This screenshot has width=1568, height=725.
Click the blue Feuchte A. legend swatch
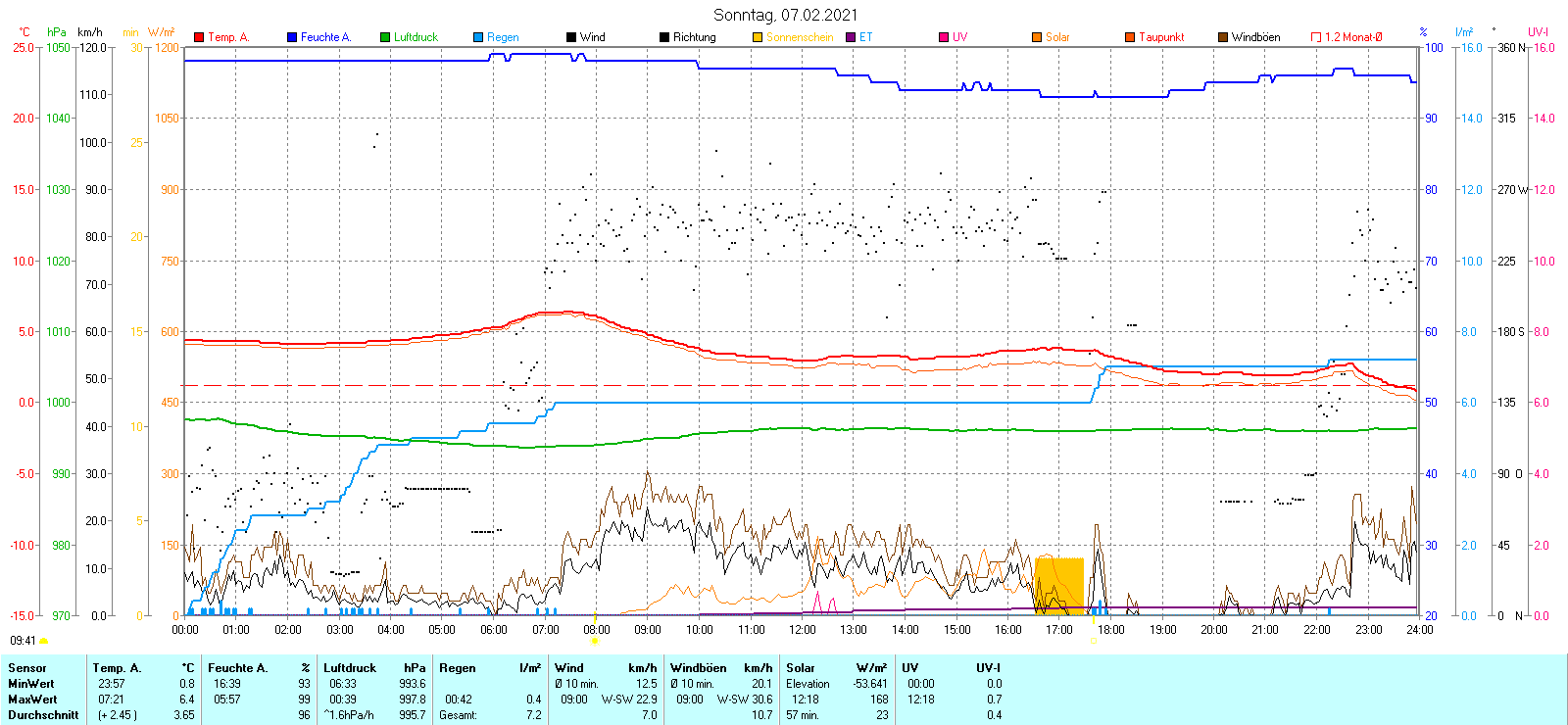click(292, 37)
